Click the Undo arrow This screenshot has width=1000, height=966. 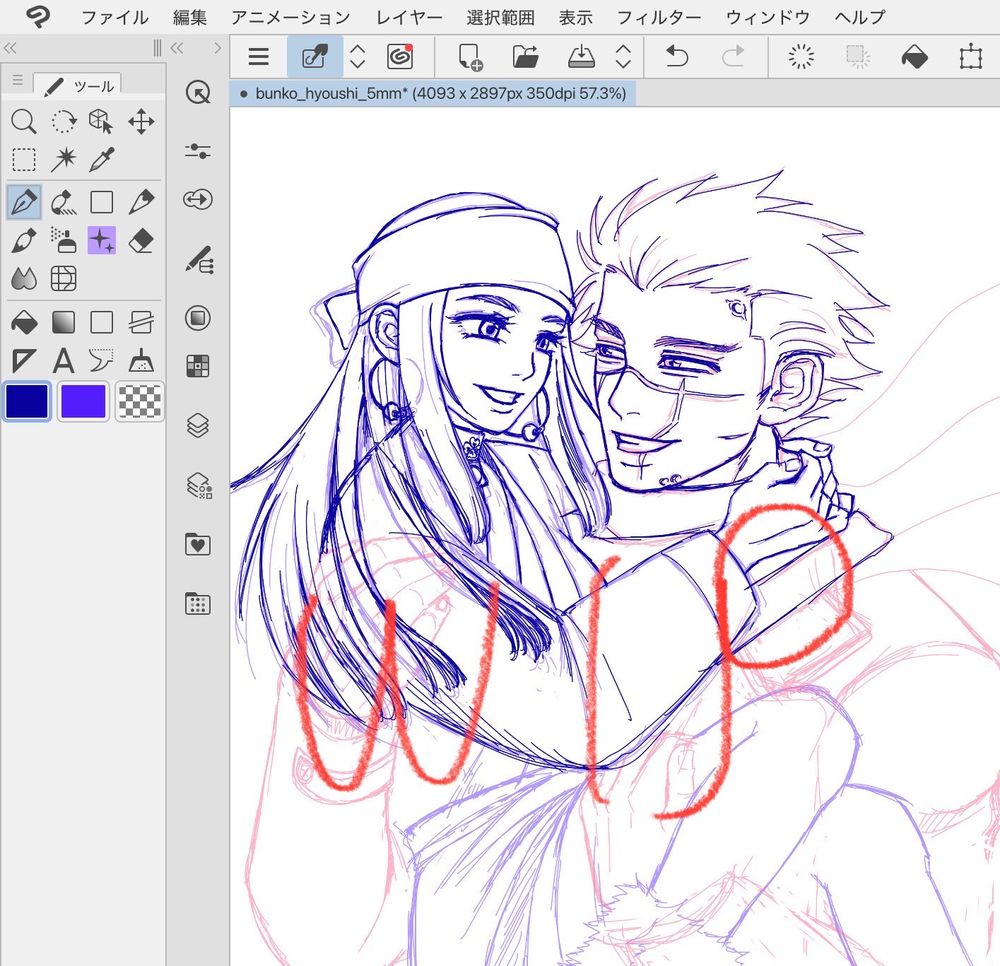[677, 57]
